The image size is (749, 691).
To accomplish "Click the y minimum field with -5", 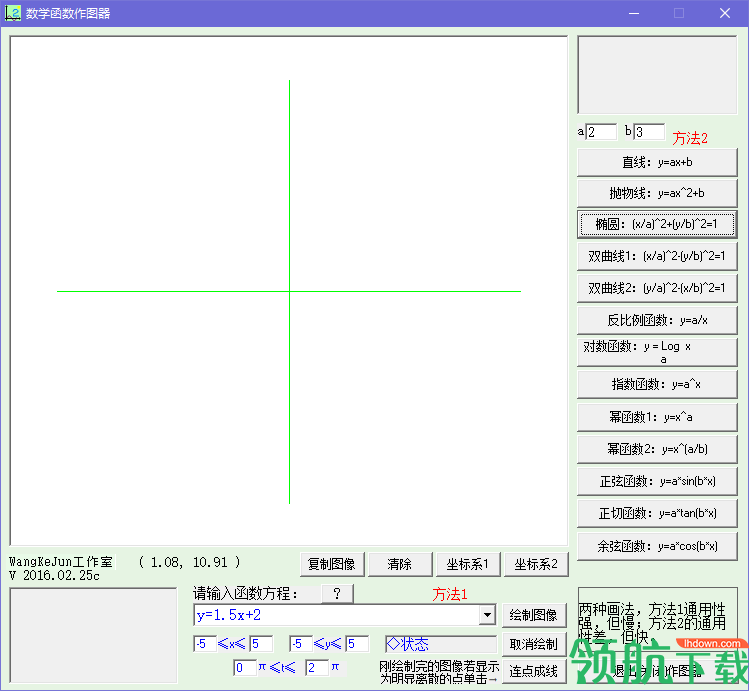I will click(x=301, y=644).
